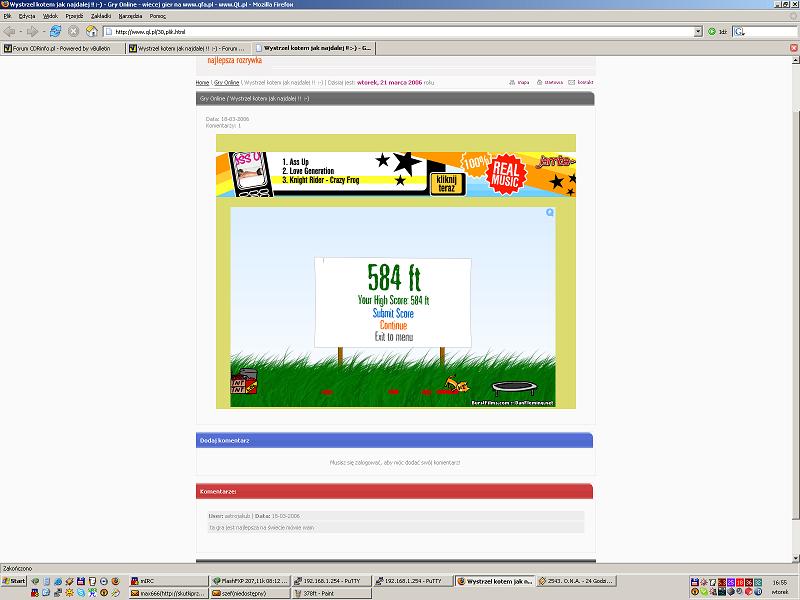Click the Stop loading icon
800x600 pixels.
[73, 32]
